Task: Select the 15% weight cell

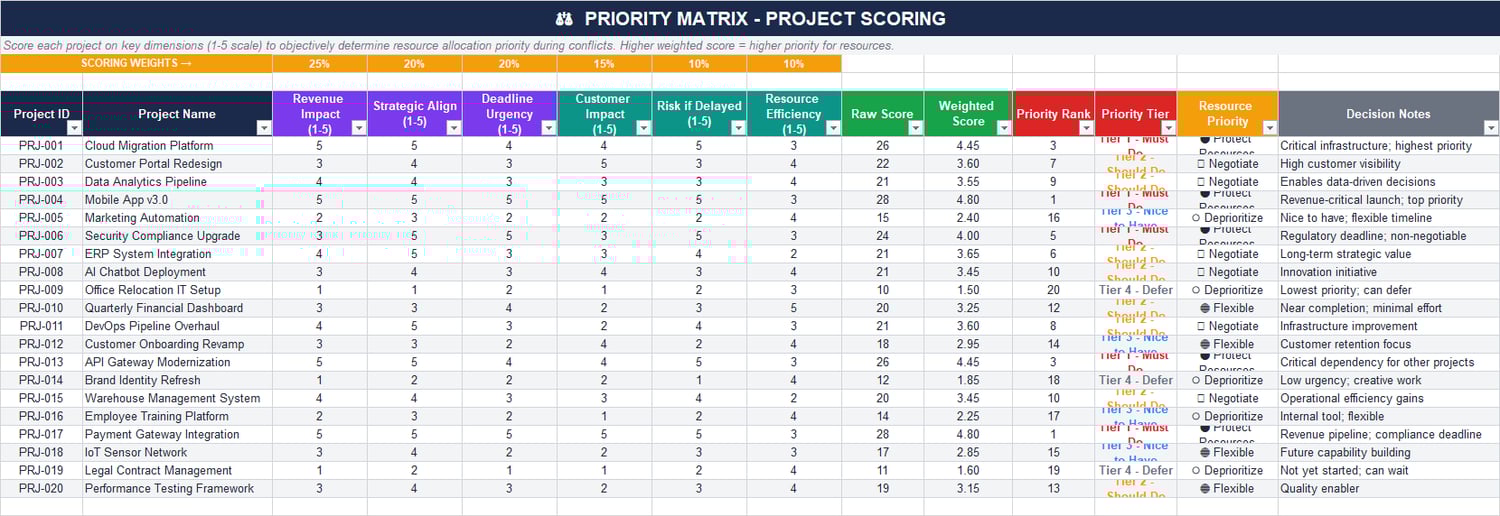Action: [x=604, y=63]
